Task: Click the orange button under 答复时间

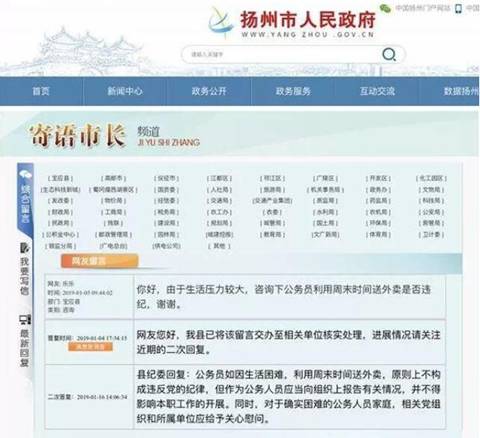Action: click(x=90, y=347)
